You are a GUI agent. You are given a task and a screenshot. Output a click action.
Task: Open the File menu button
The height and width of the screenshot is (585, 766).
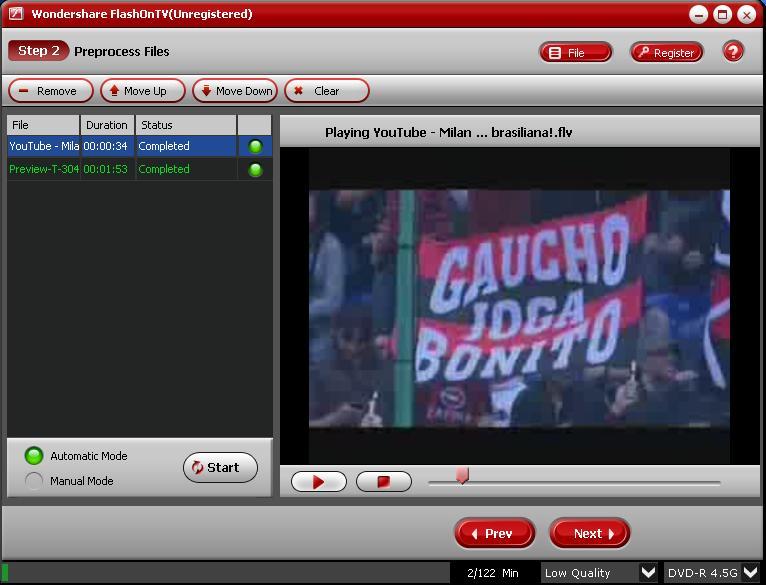click(575, 52)
